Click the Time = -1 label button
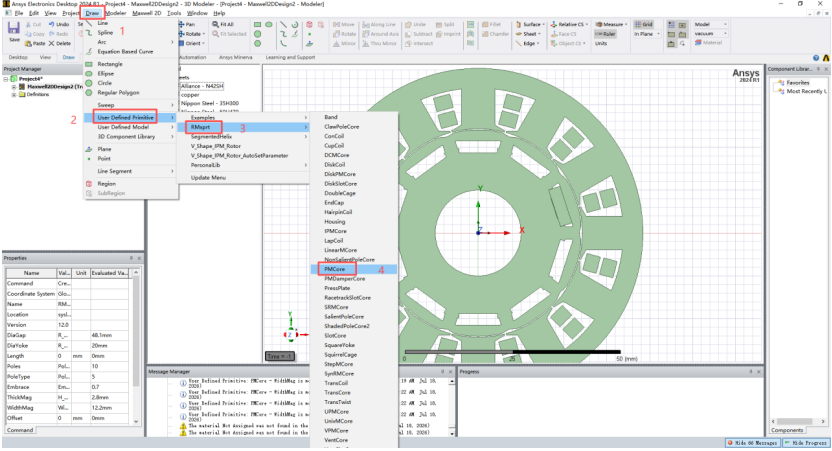The height and width of the screenshot is (451, 832). [280, 356]
